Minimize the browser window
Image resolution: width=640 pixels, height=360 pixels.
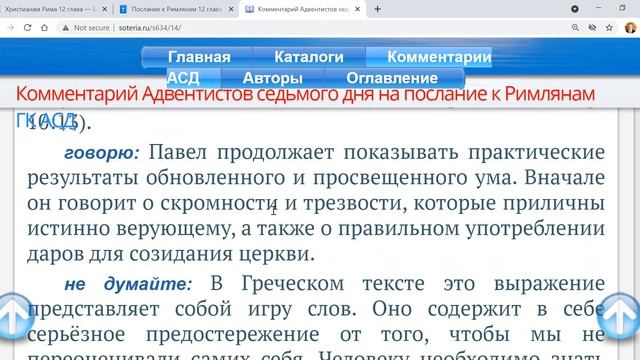pyautogui.click(x=599, y=8)
